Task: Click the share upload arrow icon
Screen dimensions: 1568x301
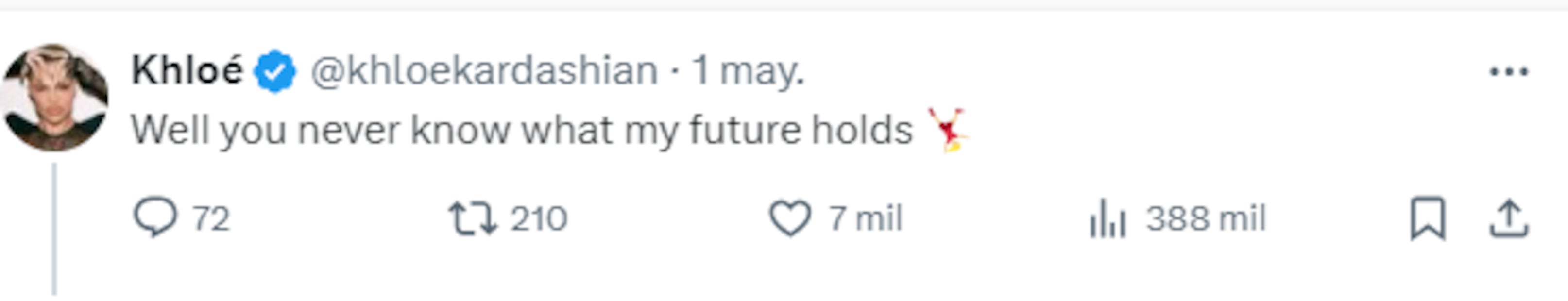Action: tap(1510, 218)
